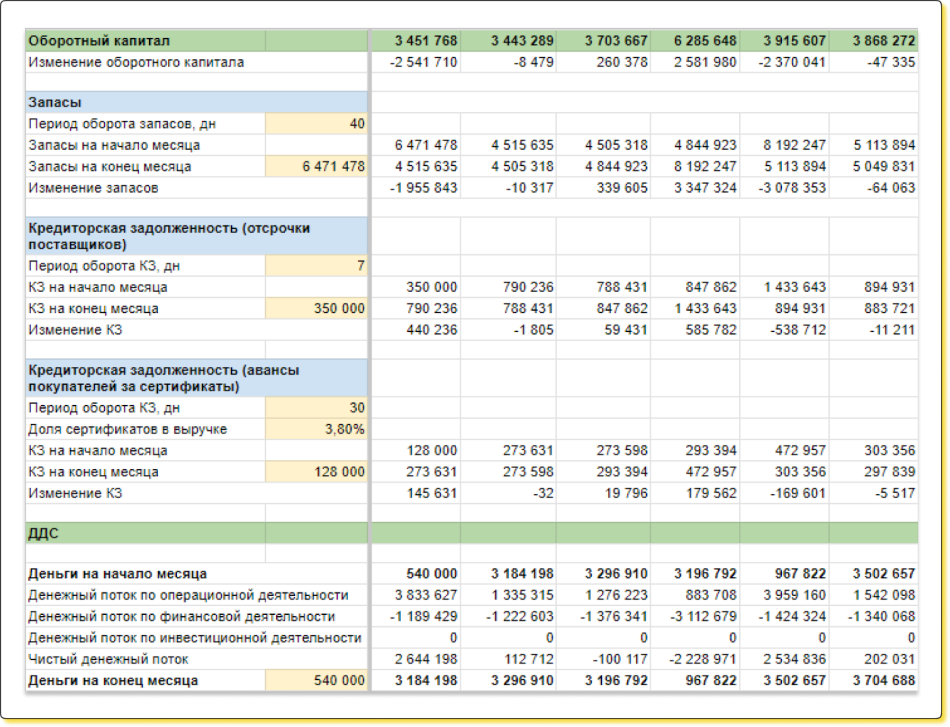Screen dimensions: 950x727
Task: Click the 'Изменение оборотного капитала' row label
Action: (x=136, y=62)
